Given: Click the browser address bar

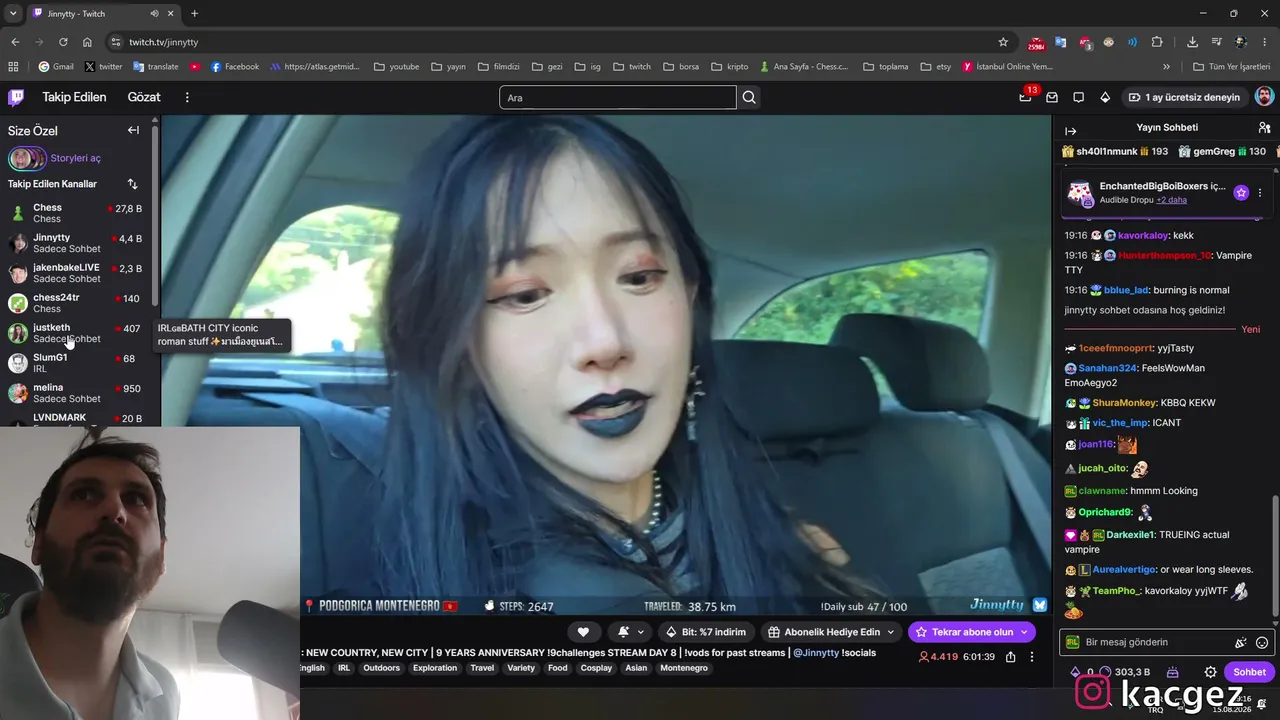Looking at the screenshot, I should (560, 42).
